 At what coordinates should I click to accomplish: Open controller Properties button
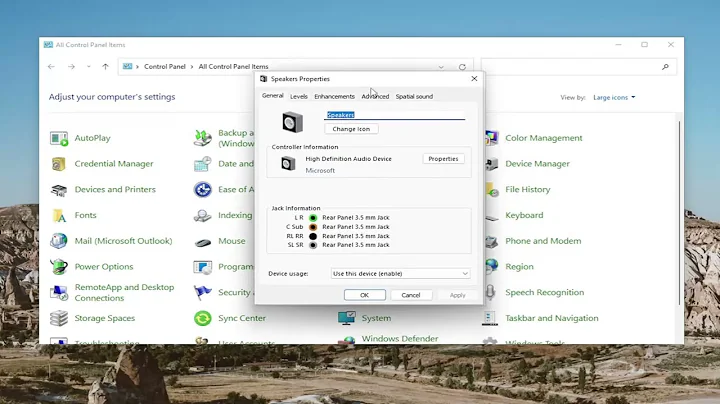click(443, 159)
